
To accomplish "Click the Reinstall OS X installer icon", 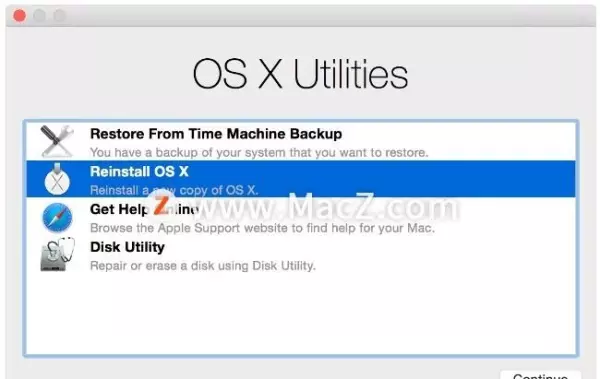I will 57,179.
